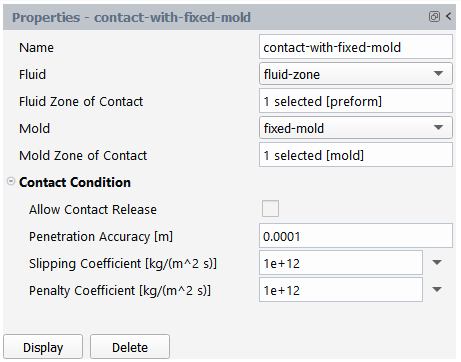Open Slipping Coefficient options arrow

pyautogui.click(x=437, y=263)
